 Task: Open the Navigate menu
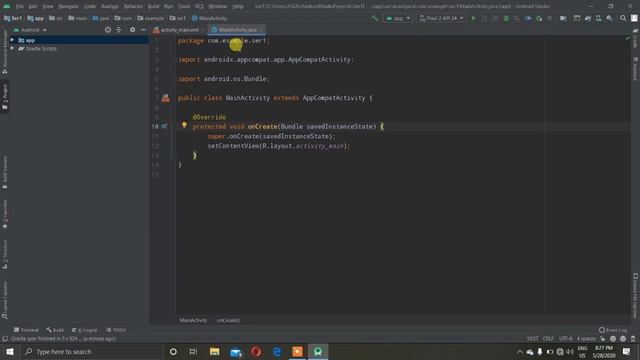[x=68, y=6]
